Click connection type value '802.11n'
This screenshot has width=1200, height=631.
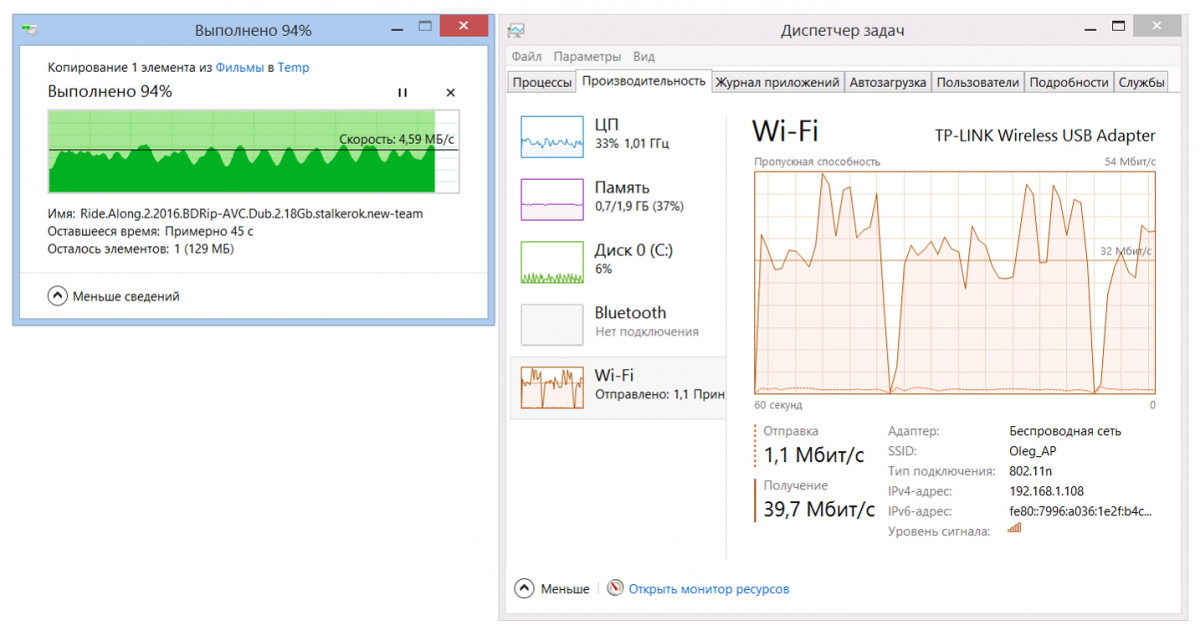tap(1032, 471)
